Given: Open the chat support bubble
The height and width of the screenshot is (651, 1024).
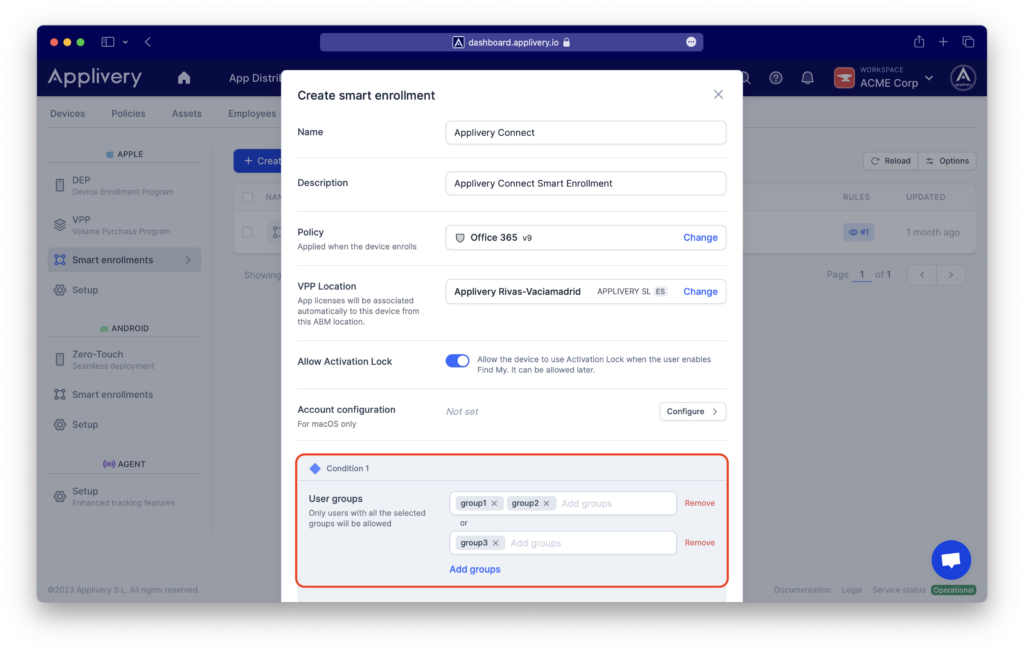Looking at the screenshot, I should pos(951,560).
